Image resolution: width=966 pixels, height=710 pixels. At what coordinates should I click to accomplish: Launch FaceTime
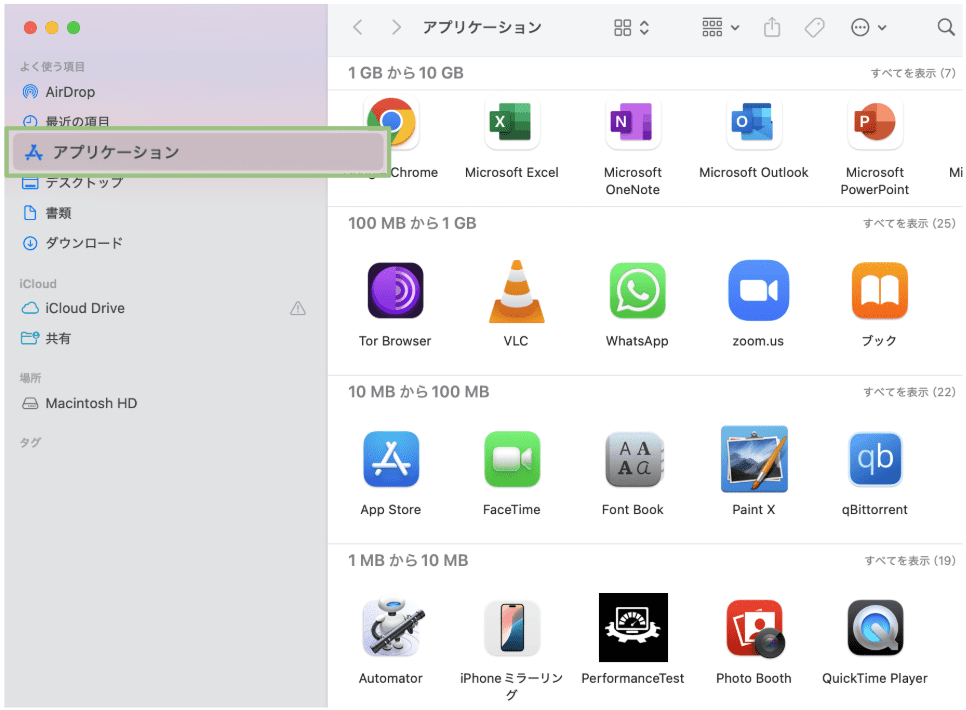pyautogui.click(x=511, y=459)
